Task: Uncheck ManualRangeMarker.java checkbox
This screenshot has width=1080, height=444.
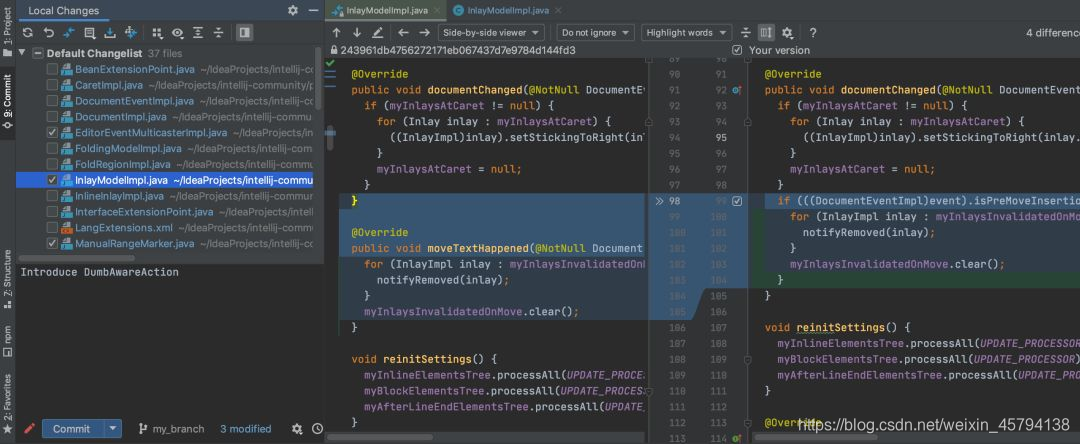Action: point(52,243)
